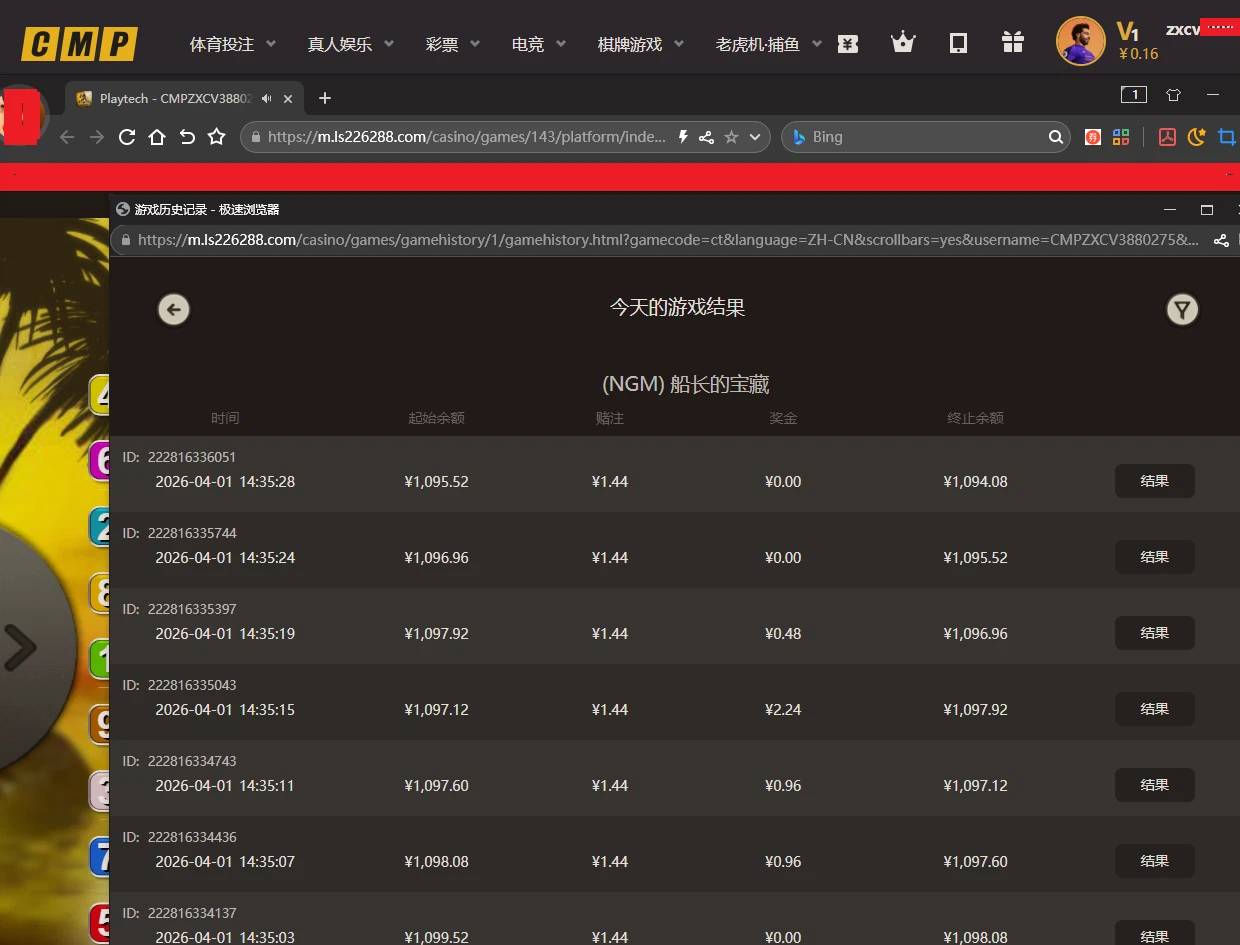Mute the Playtech tab audio
Screen dimensions: 1240x945
[267, 98]
